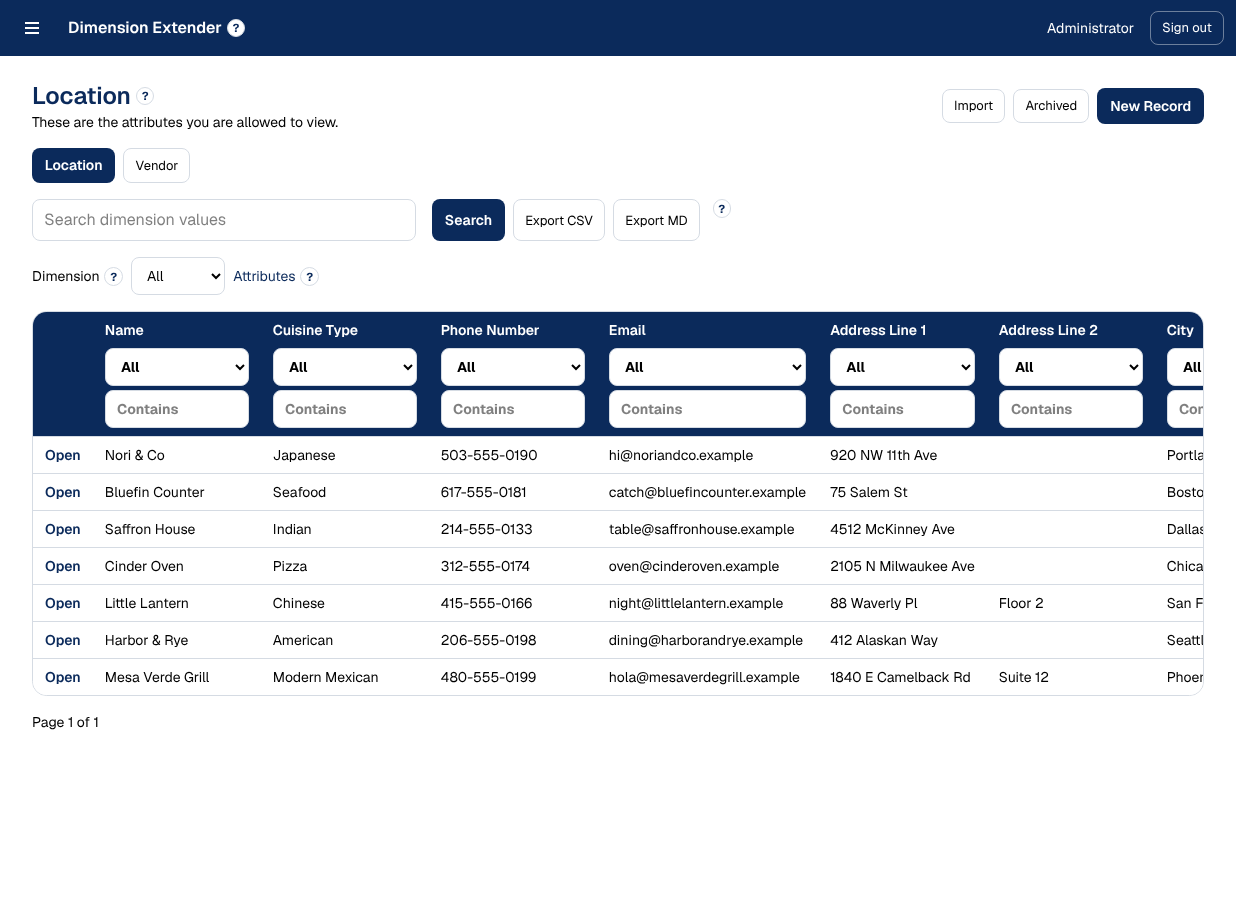The height and width of the screenshot is (916, 1236).
Task: Click the Address Line 1 header
Action: tap(878, 330)
